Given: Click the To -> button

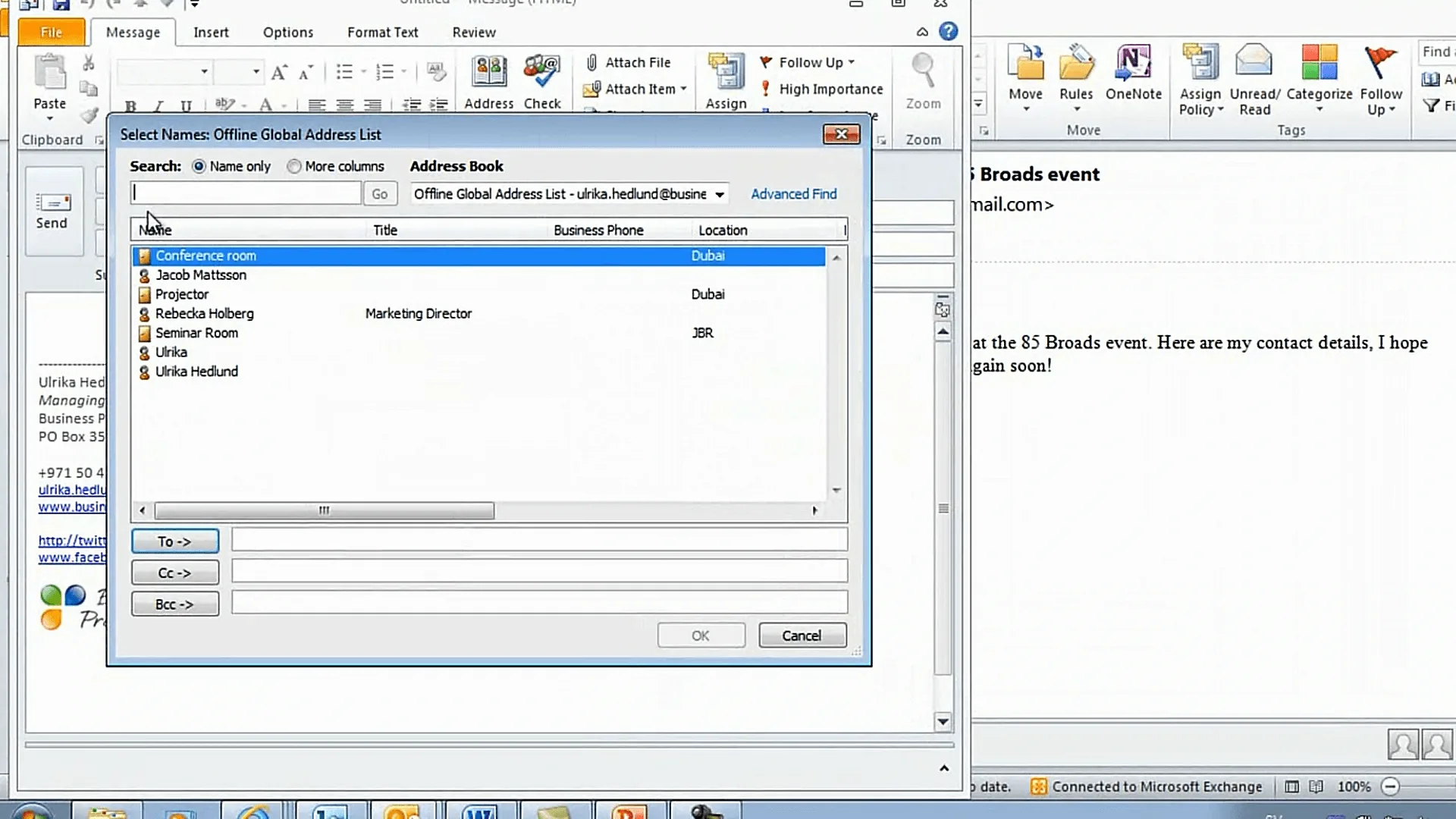Looking at the screenshot, I should pyautogui.click(x=175, y=541).
